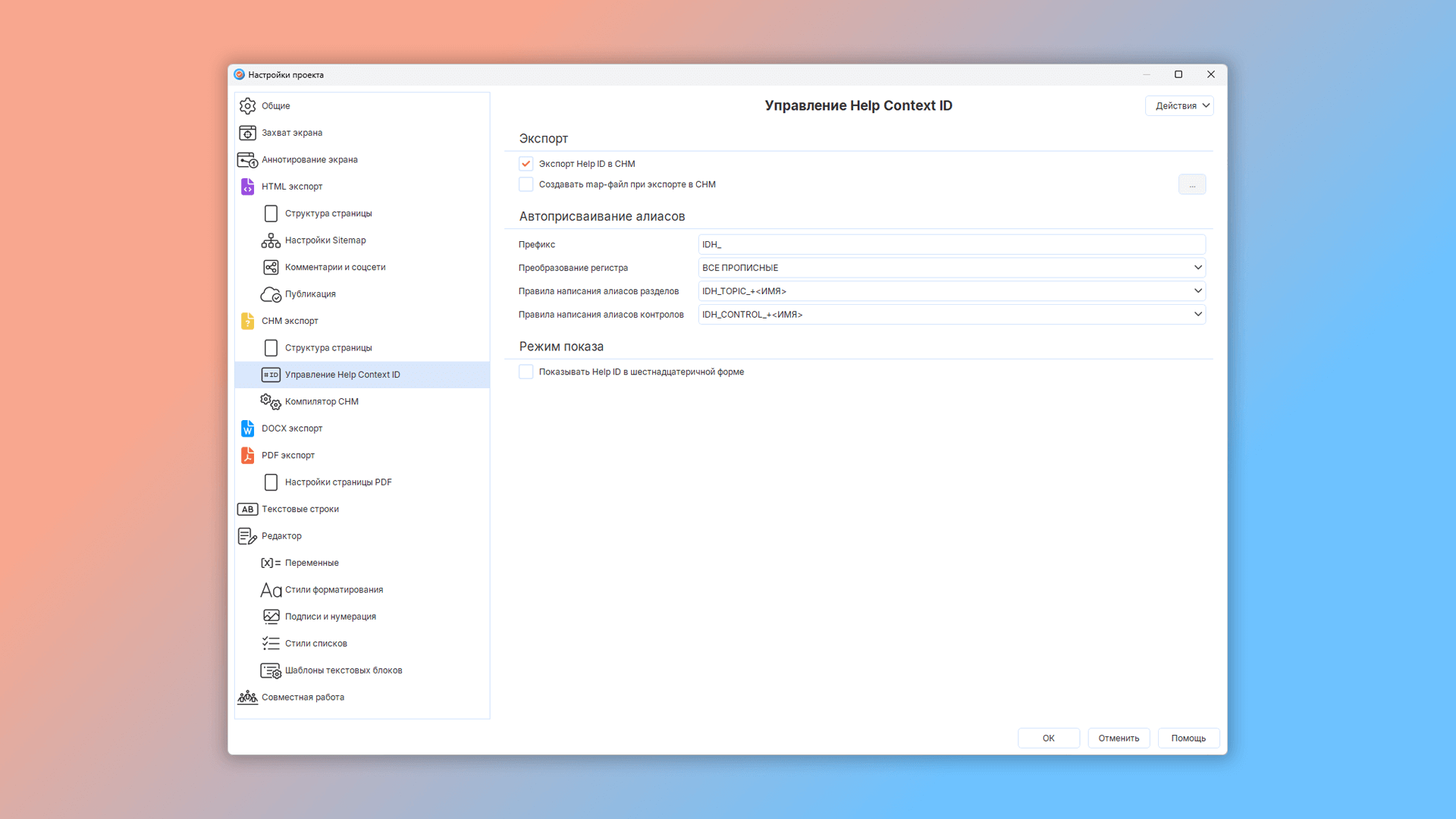
Task: Enable hexadecimal Help ID display checkbox
Action: click(526, 372)
